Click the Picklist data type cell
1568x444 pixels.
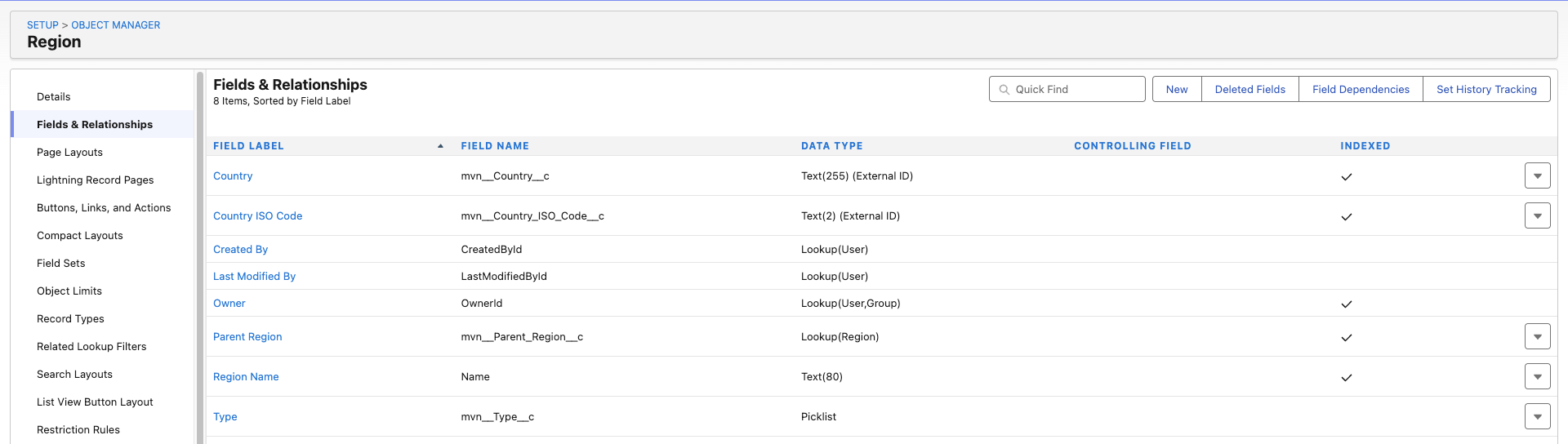point(818,416)
